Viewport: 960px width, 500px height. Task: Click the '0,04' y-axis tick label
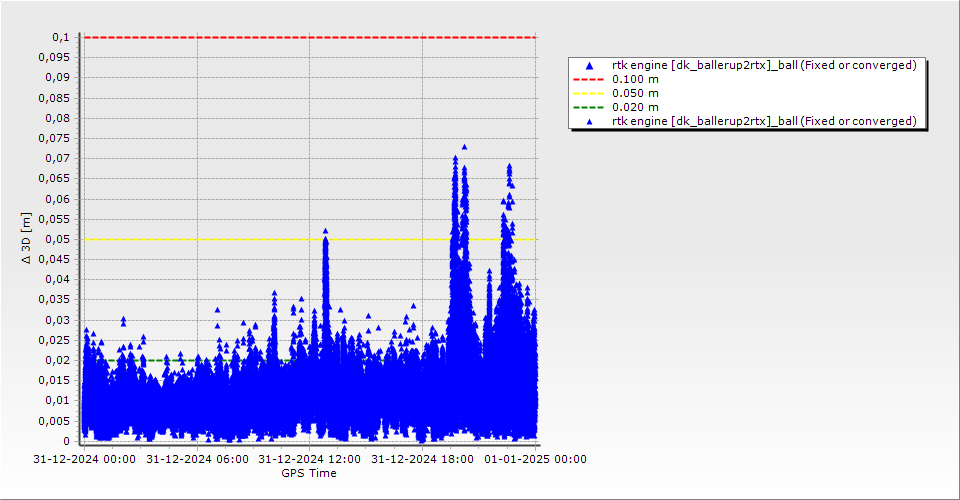point(58,280)
